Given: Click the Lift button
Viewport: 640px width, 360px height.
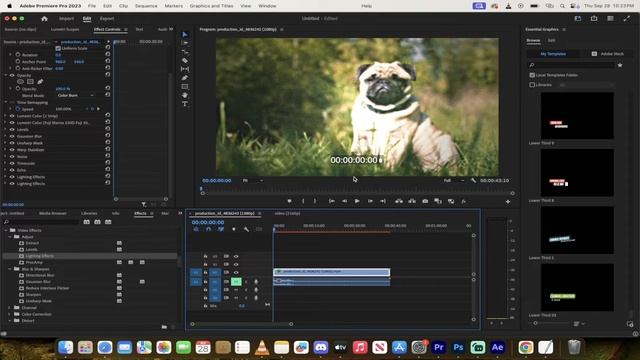Looking at the screenshot, I should (x=399, y=201).
